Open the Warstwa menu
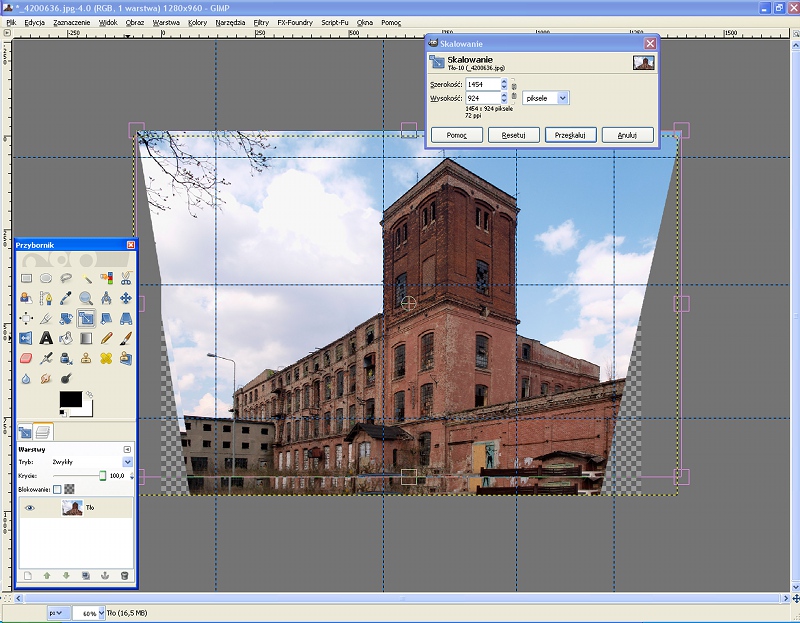Screen dimensions: 800x623 point(166,21)
